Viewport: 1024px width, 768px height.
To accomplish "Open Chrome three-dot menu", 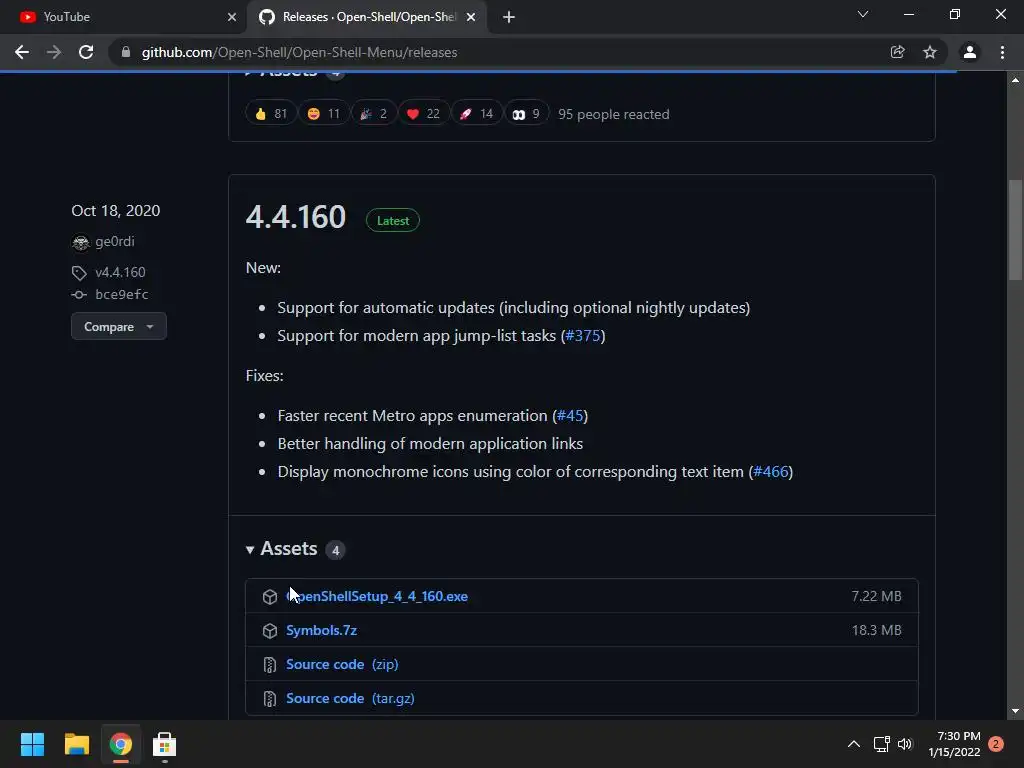I will pos(1002,52).
